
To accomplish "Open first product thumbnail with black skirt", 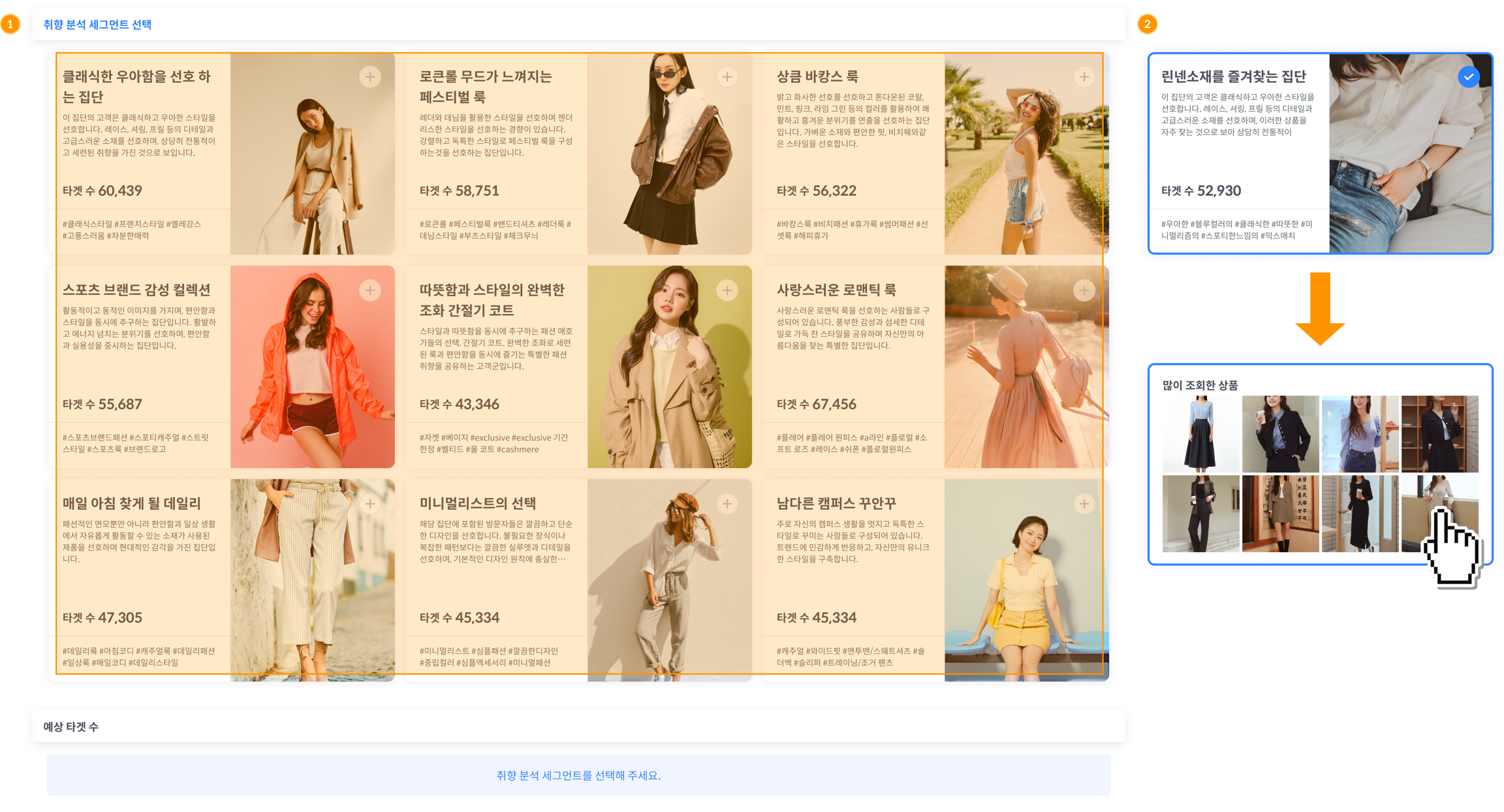I will (x=1200, y=434).
